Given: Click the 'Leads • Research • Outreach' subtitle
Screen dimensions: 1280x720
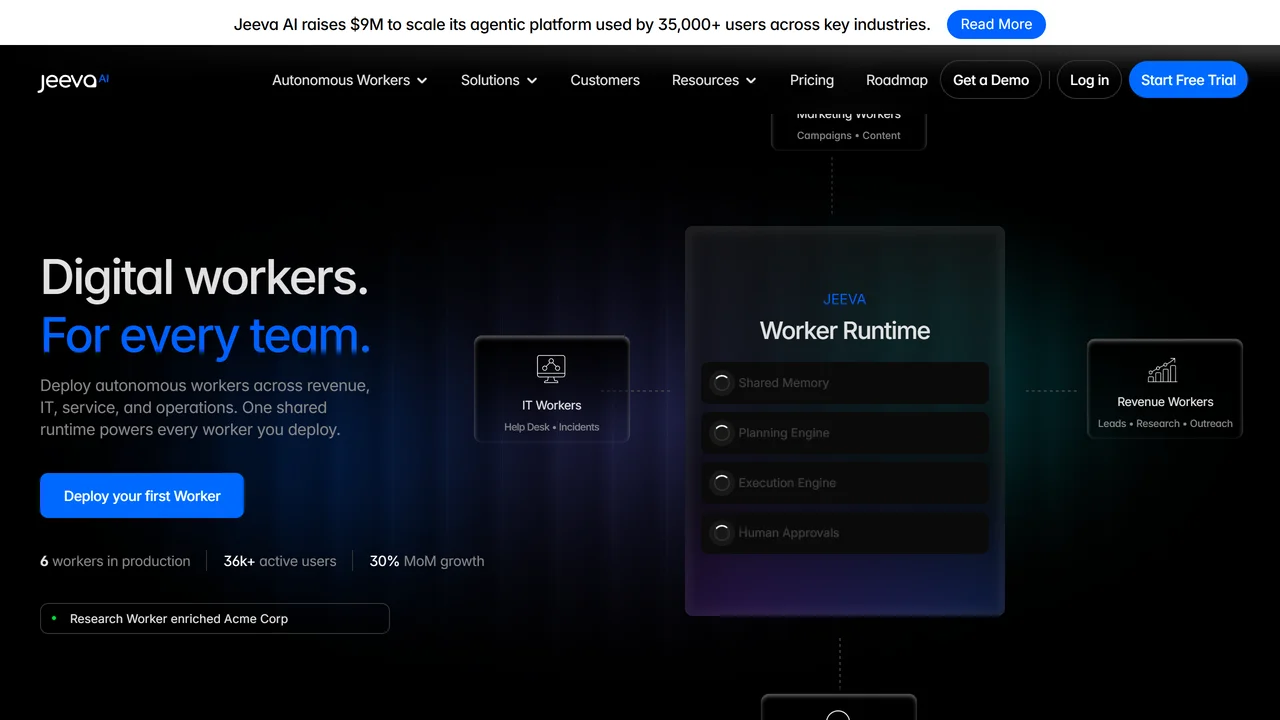Looking at the screenshot, I should (1165, 423).
